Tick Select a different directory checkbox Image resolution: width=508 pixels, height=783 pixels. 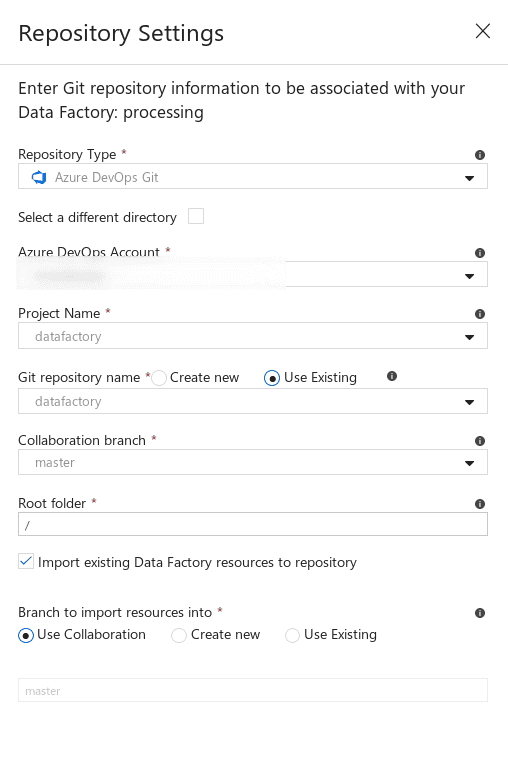tap(196, 216)
